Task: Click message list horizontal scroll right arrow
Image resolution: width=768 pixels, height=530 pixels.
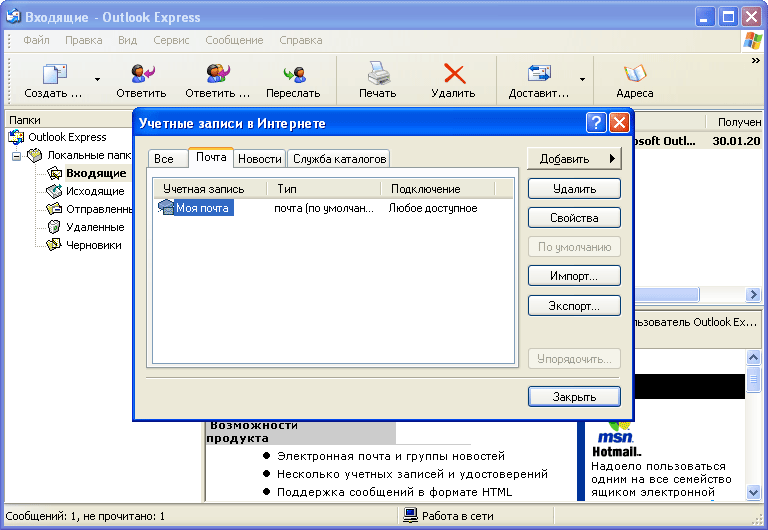Action: click(753, 294)
